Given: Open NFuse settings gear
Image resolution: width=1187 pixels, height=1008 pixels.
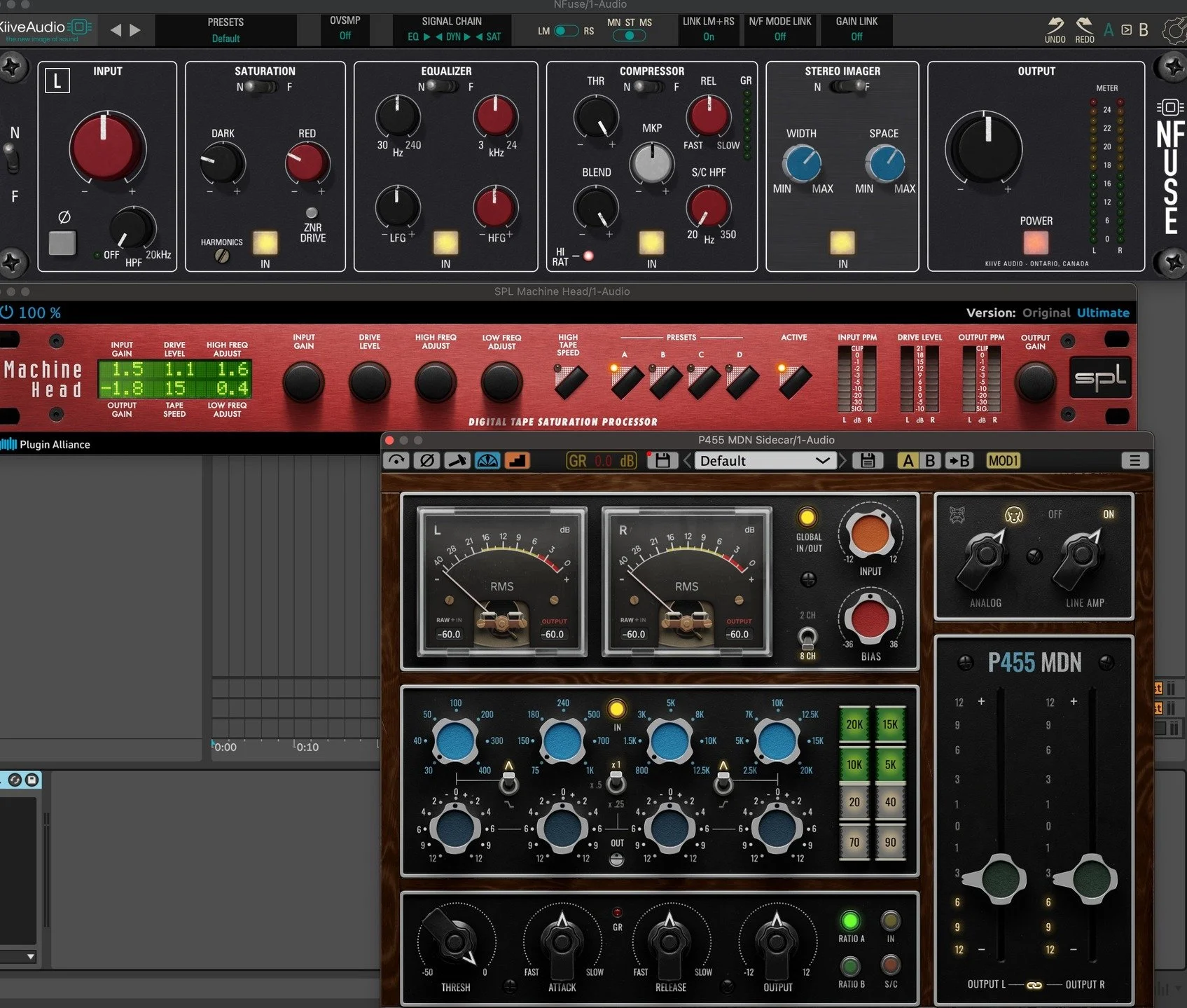Looking at the screenshot, I should pyautogui.click(x=1175, y=30).
